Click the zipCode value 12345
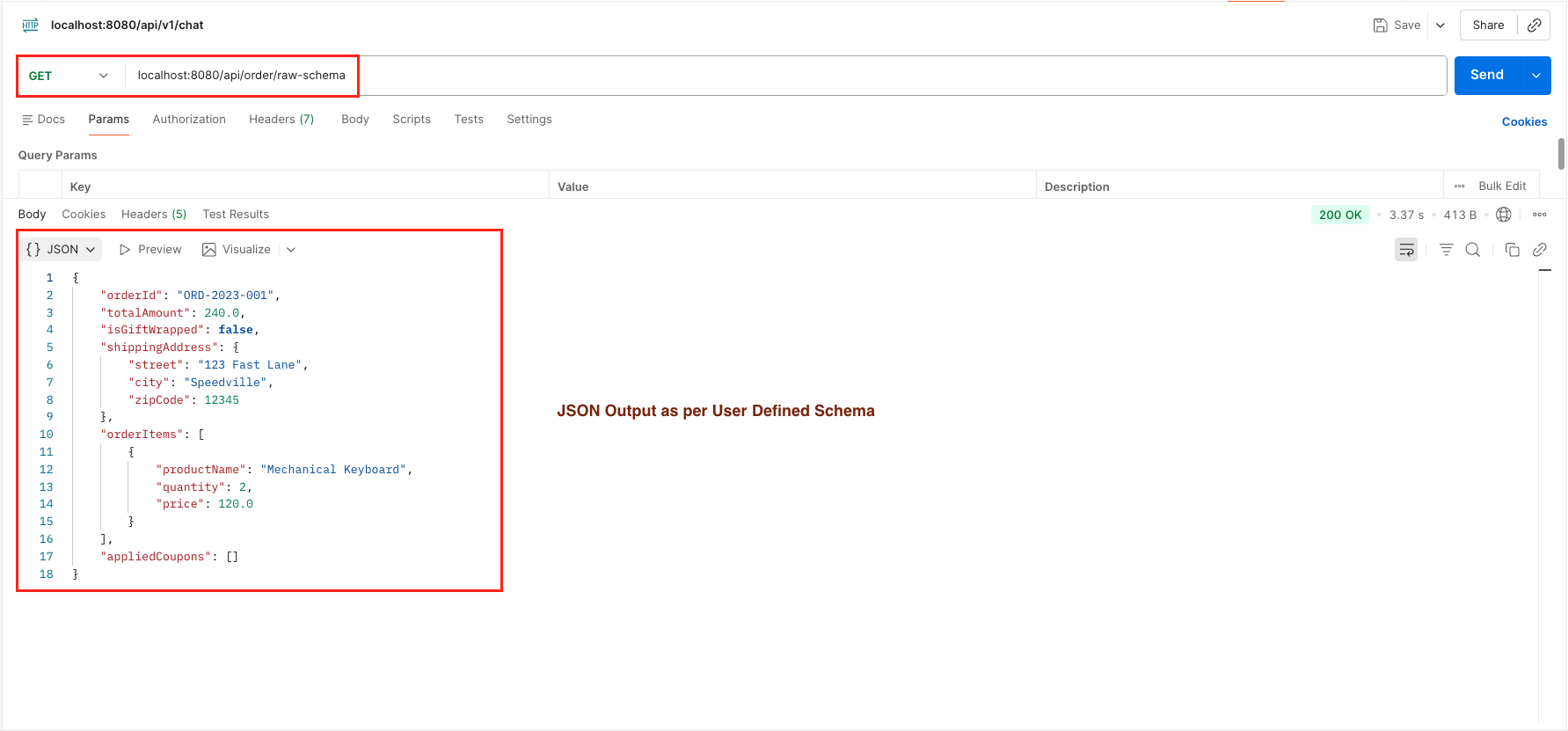 (x=222, y=400)
